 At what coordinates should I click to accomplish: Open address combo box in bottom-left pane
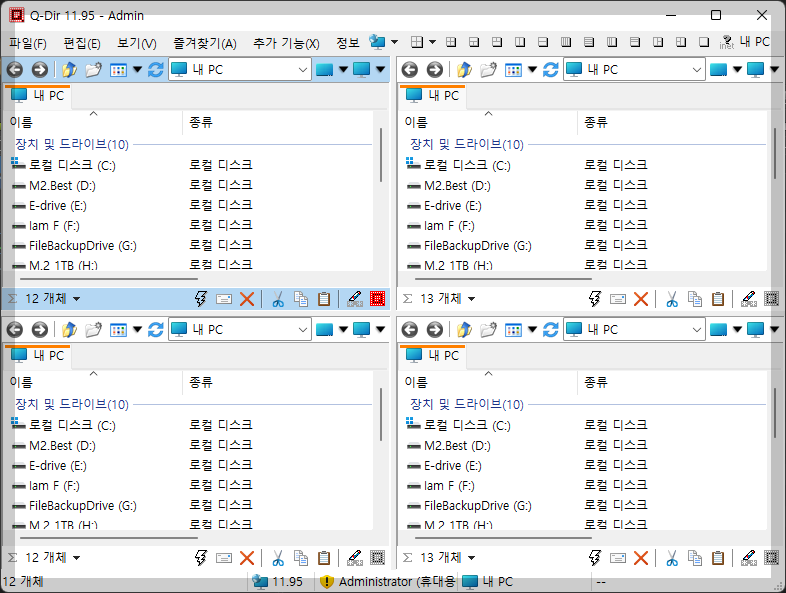click(240, 329)
